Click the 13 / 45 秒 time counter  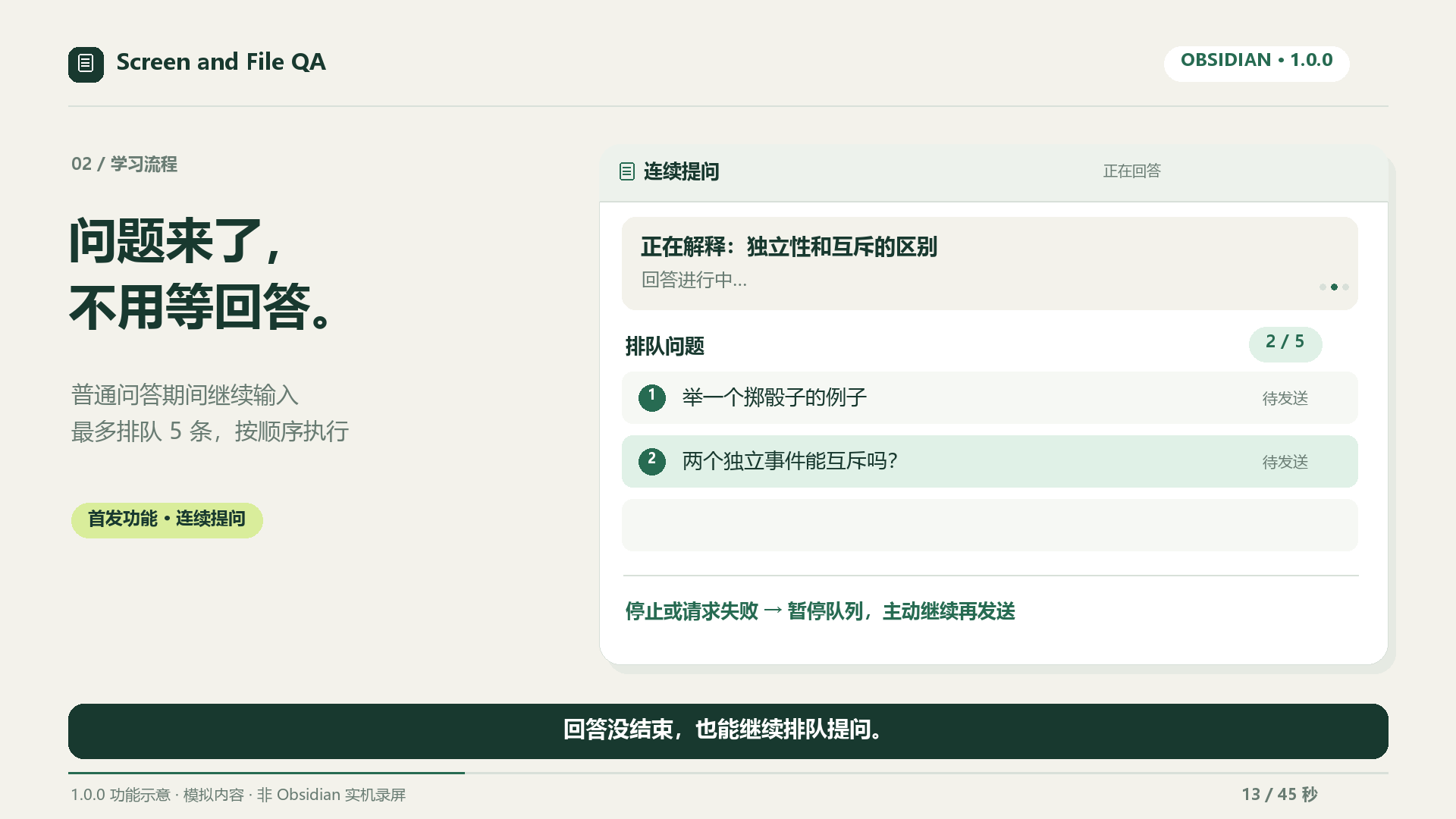coord(1279,794)
